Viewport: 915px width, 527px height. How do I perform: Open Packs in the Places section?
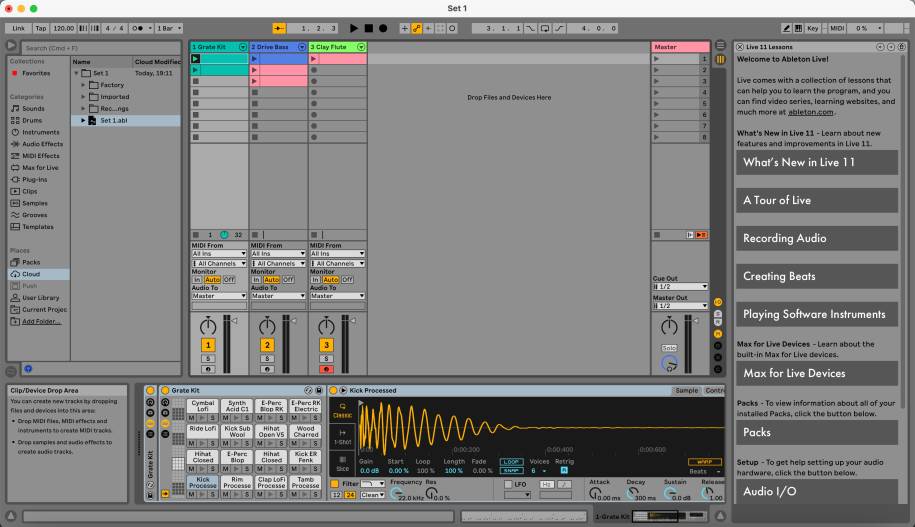[31, 262]
